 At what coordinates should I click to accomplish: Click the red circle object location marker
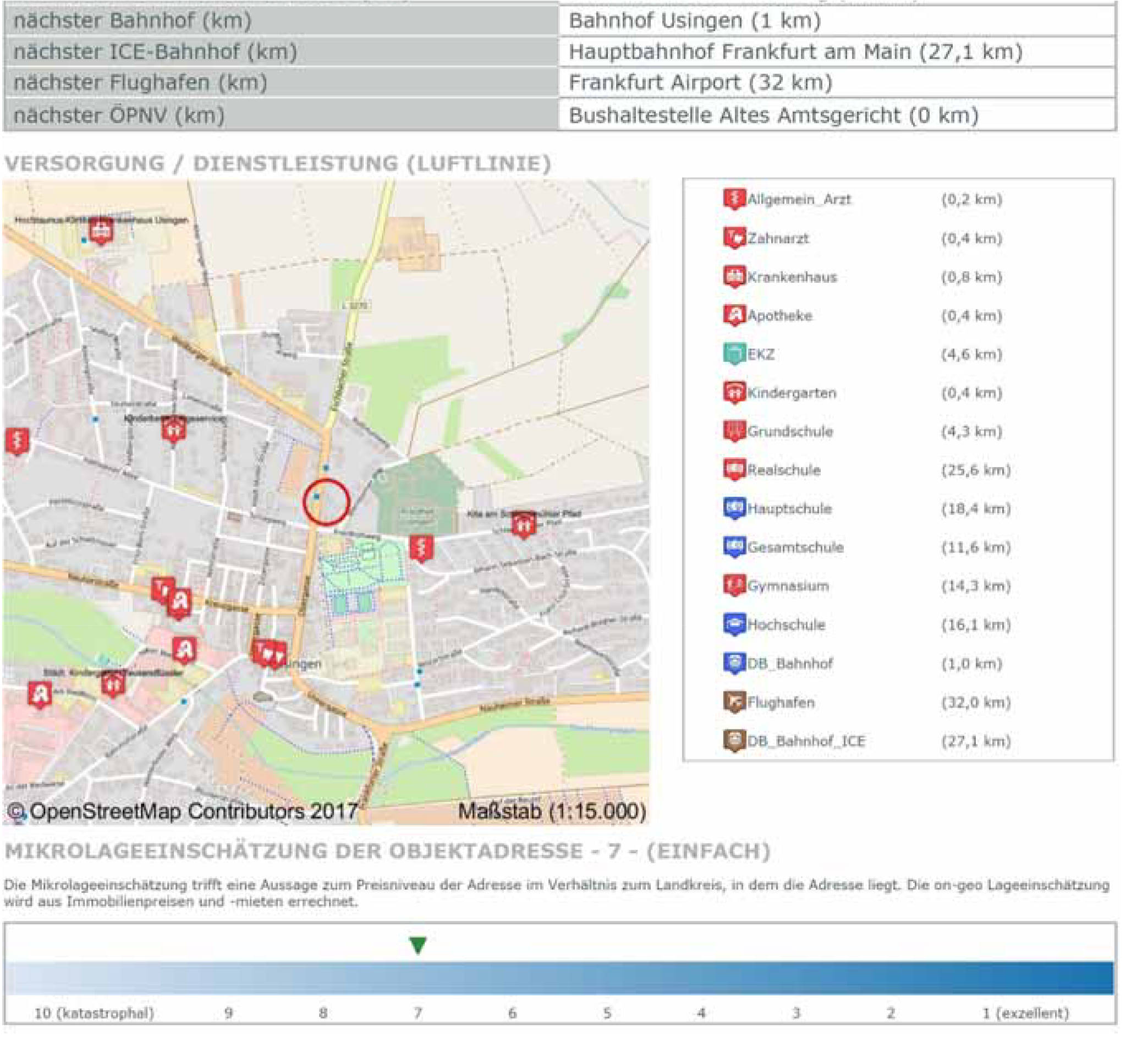(x=326, y=502)
